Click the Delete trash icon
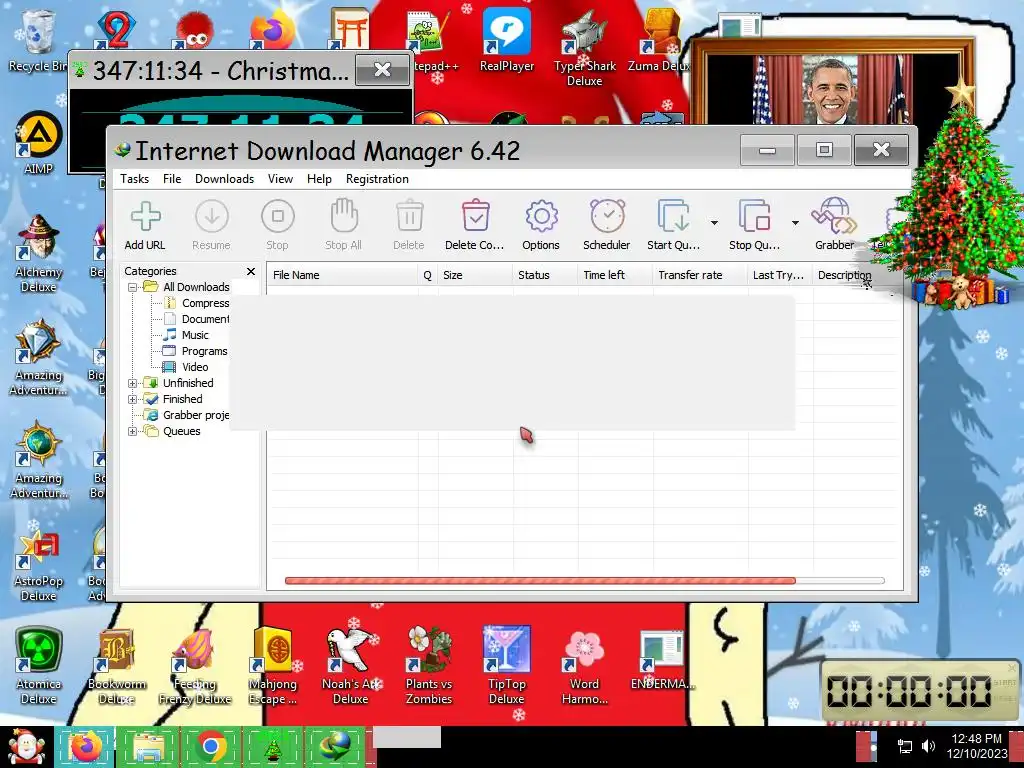This screenshot has height=768, width=1024. click(409, 216)
